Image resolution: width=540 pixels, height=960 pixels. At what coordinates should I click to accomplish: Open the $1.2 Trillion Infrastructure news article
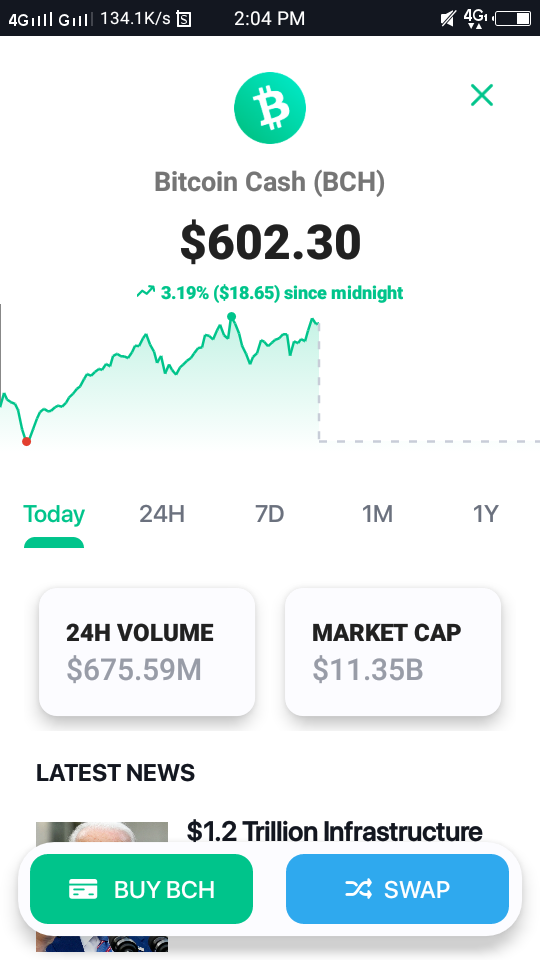click(334, 831)
